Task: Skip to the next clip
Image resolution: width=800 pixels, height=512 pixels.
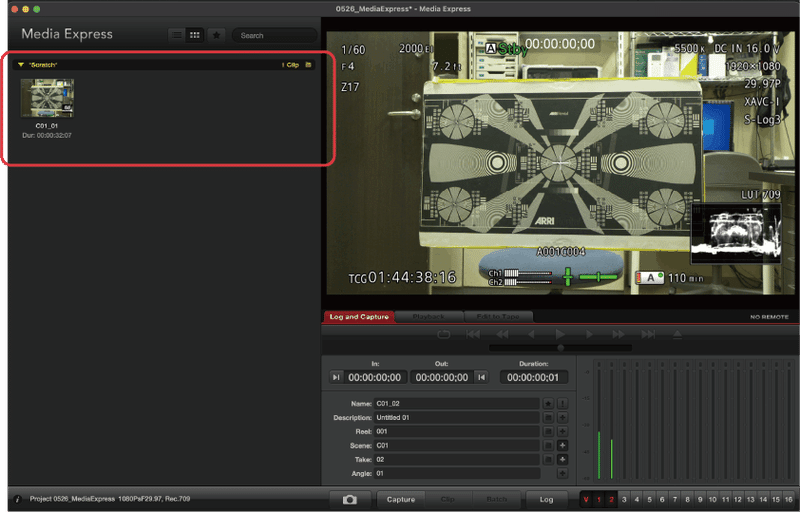Action: coord(648,335)
